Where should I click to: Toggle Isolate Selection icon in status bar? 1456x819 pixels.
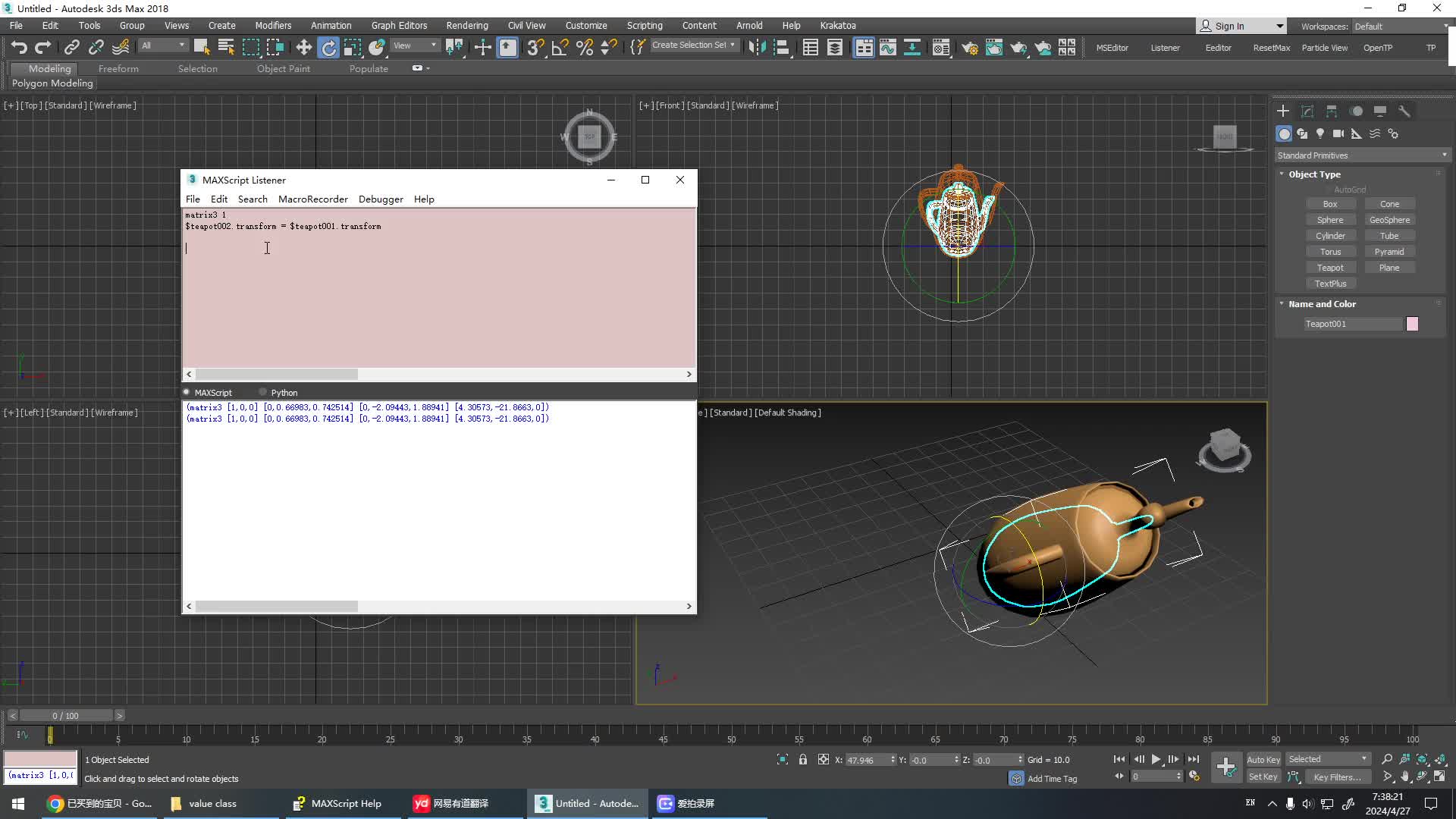click(x=783, y=759)
